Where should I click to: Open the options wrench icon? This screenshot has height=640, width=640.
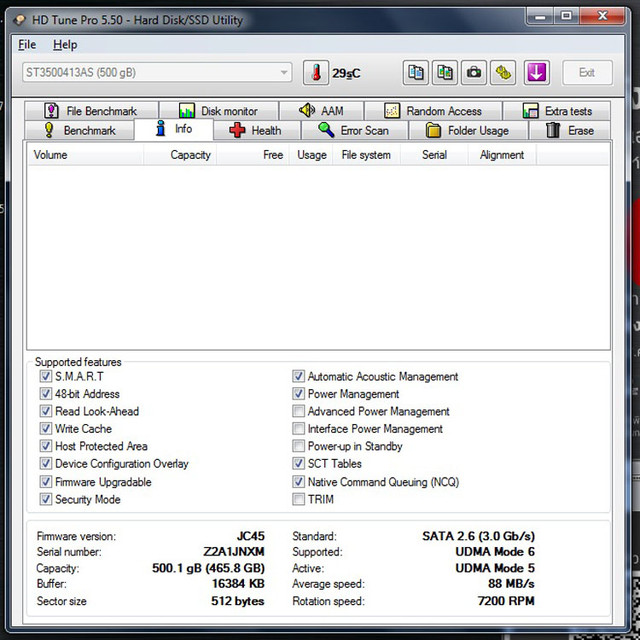[503, 73]
